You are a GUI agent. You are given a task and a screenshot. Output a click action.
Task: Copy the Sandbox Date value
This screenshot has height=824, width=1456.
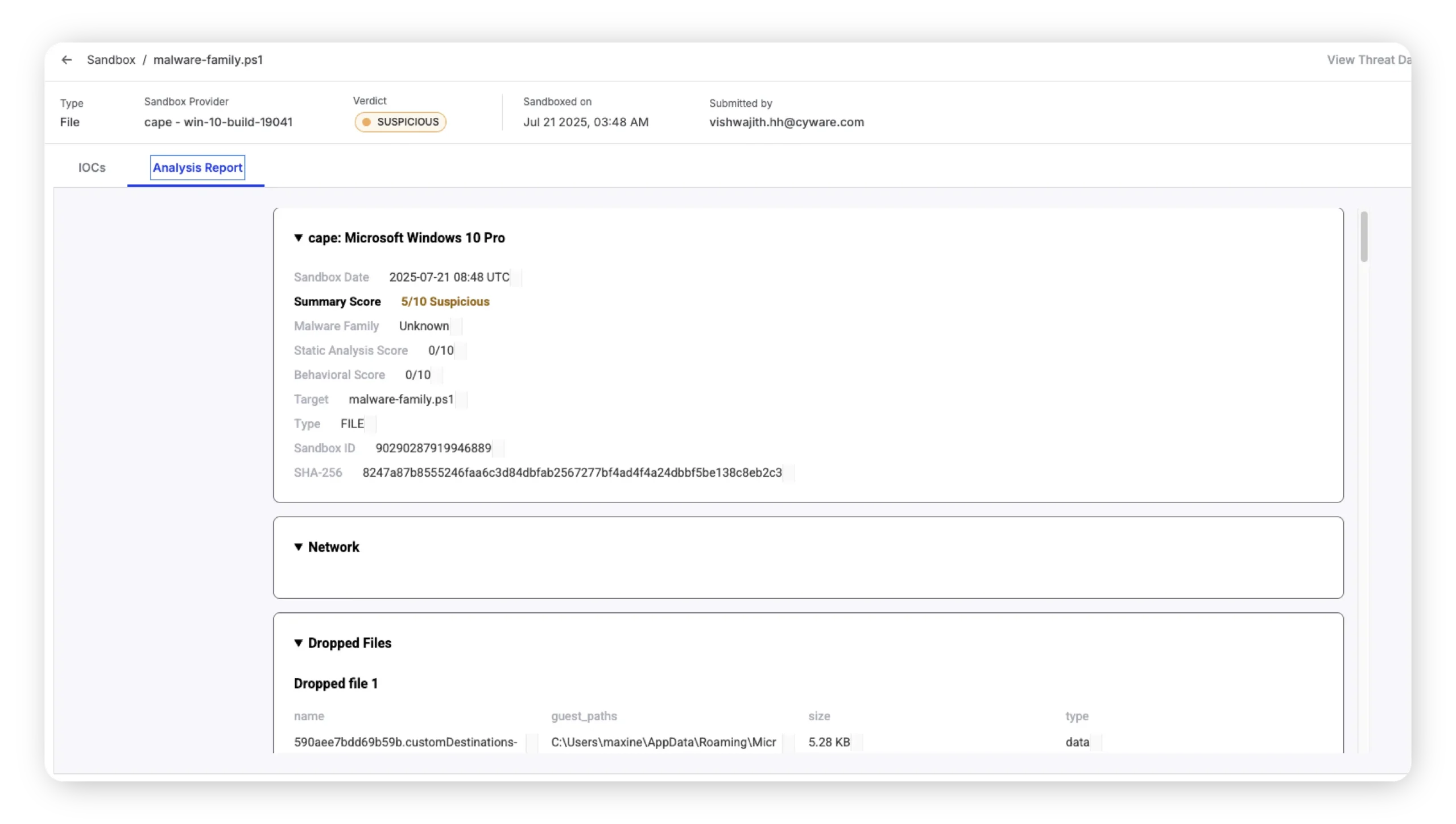pyautogui.click(x=516, y=277)
